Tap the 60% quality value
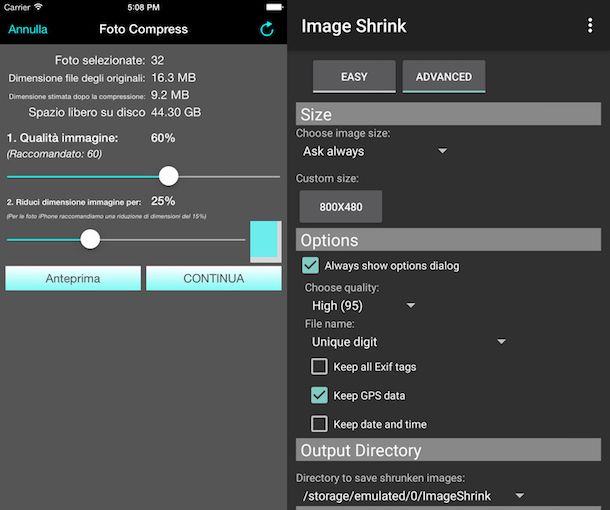Image resolution: width=610 pixels, height=510 pixels. 163,138
